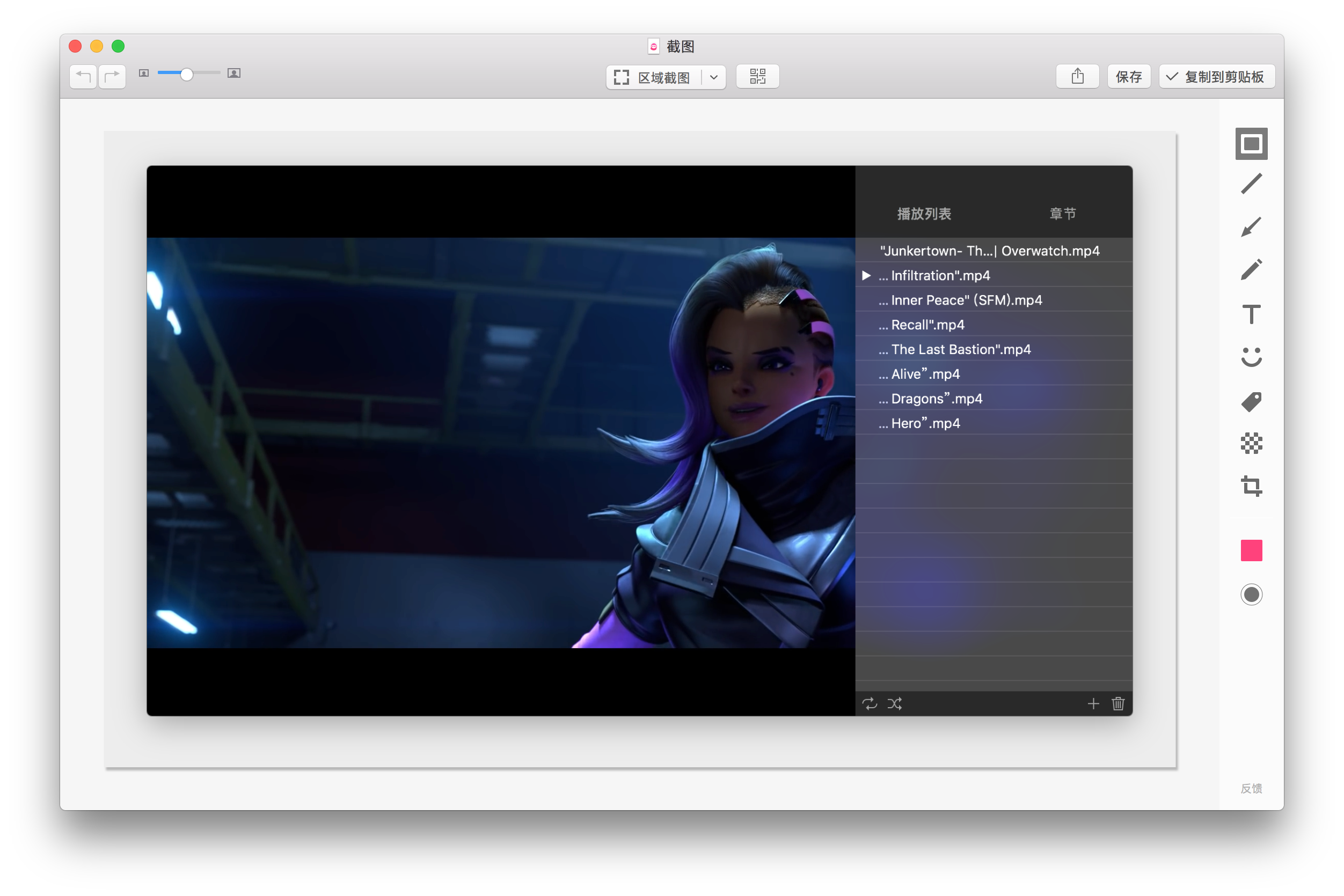Select the Line drawing tool
The height and width of the screenshot is (896, 1344).
(1251, 184)
